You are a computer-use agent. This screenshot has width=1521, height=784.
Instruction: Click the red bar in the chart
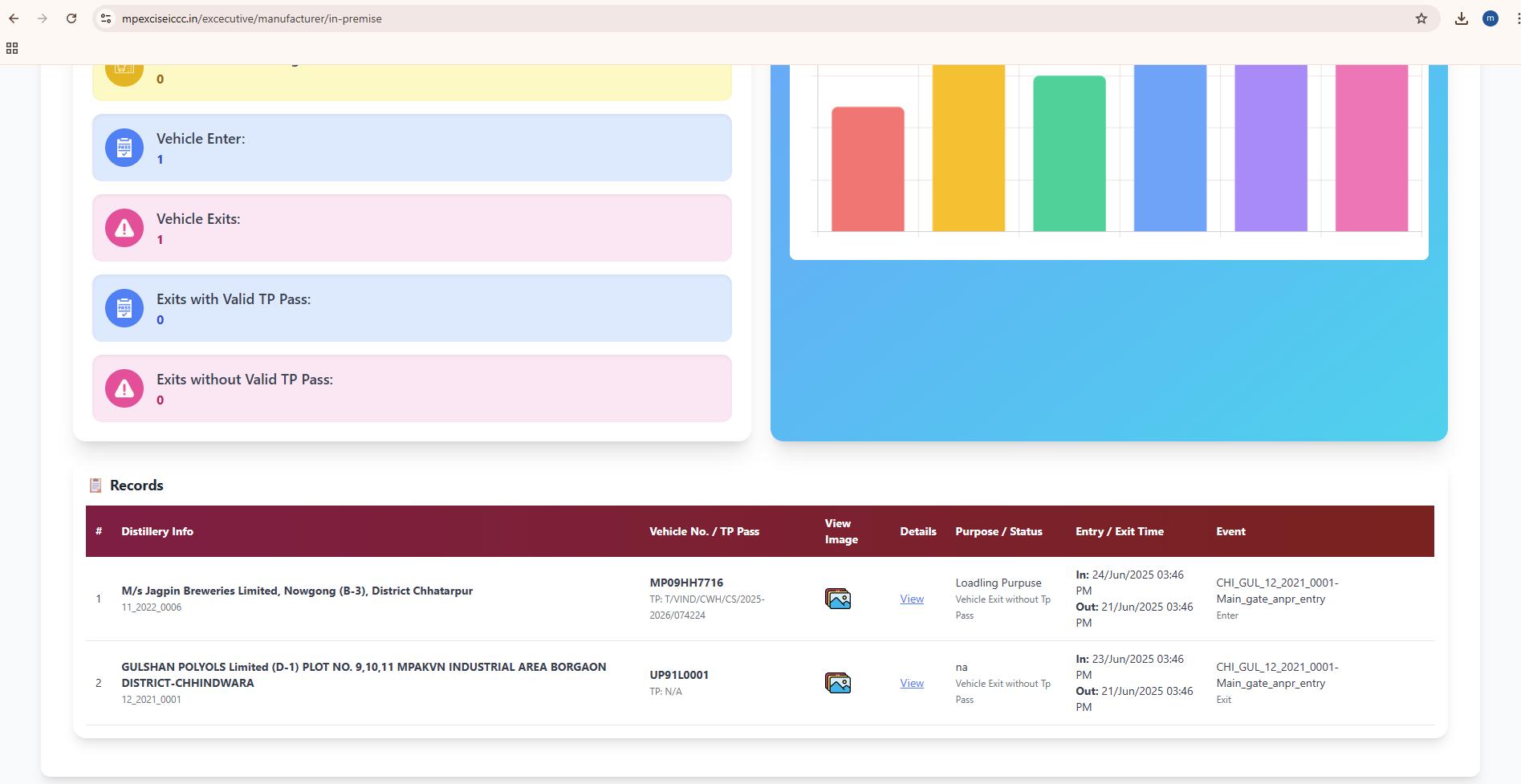click(867, 169)
